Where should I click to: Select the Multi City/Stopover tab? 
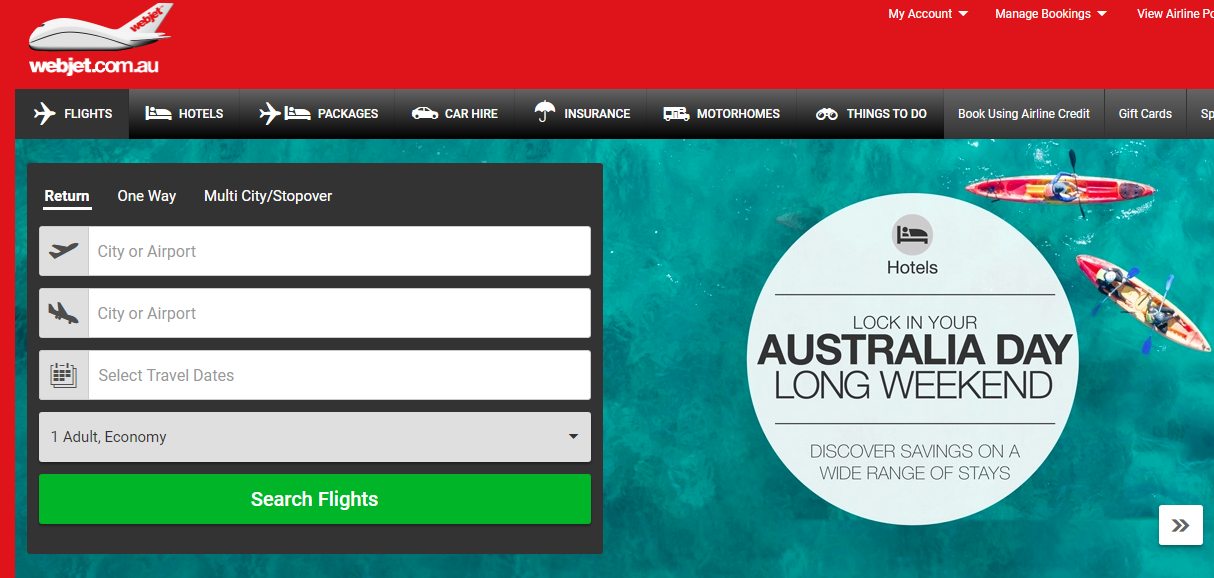268,196
